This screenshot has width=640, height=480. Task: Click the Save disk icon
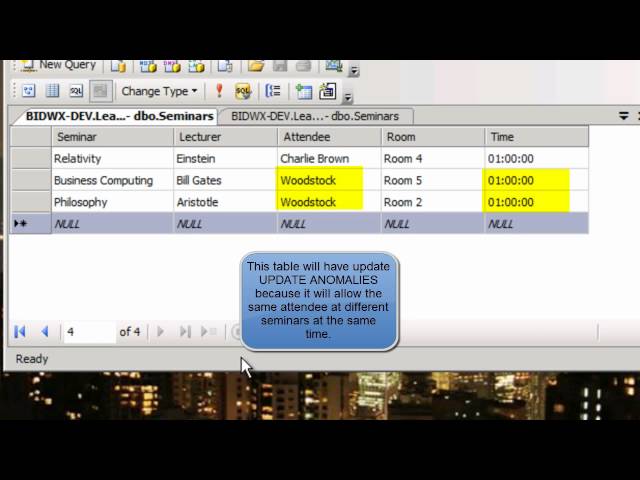pos(280,65)
